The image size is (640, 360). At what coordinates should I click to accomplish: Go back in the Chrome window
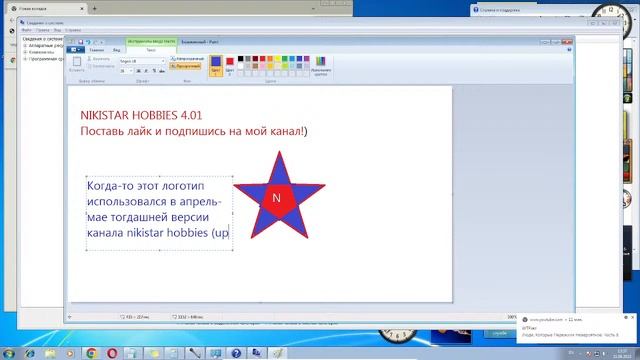12,20
